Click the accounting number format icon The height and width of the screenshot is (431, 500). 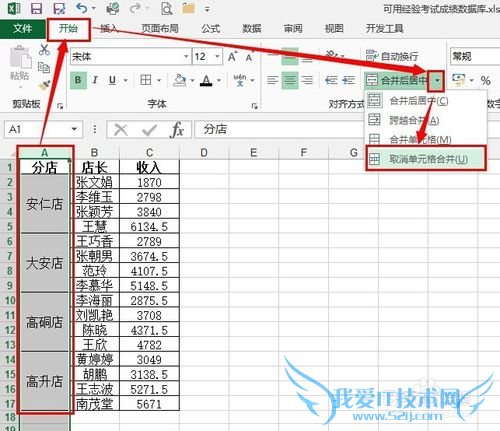(459, 80)
